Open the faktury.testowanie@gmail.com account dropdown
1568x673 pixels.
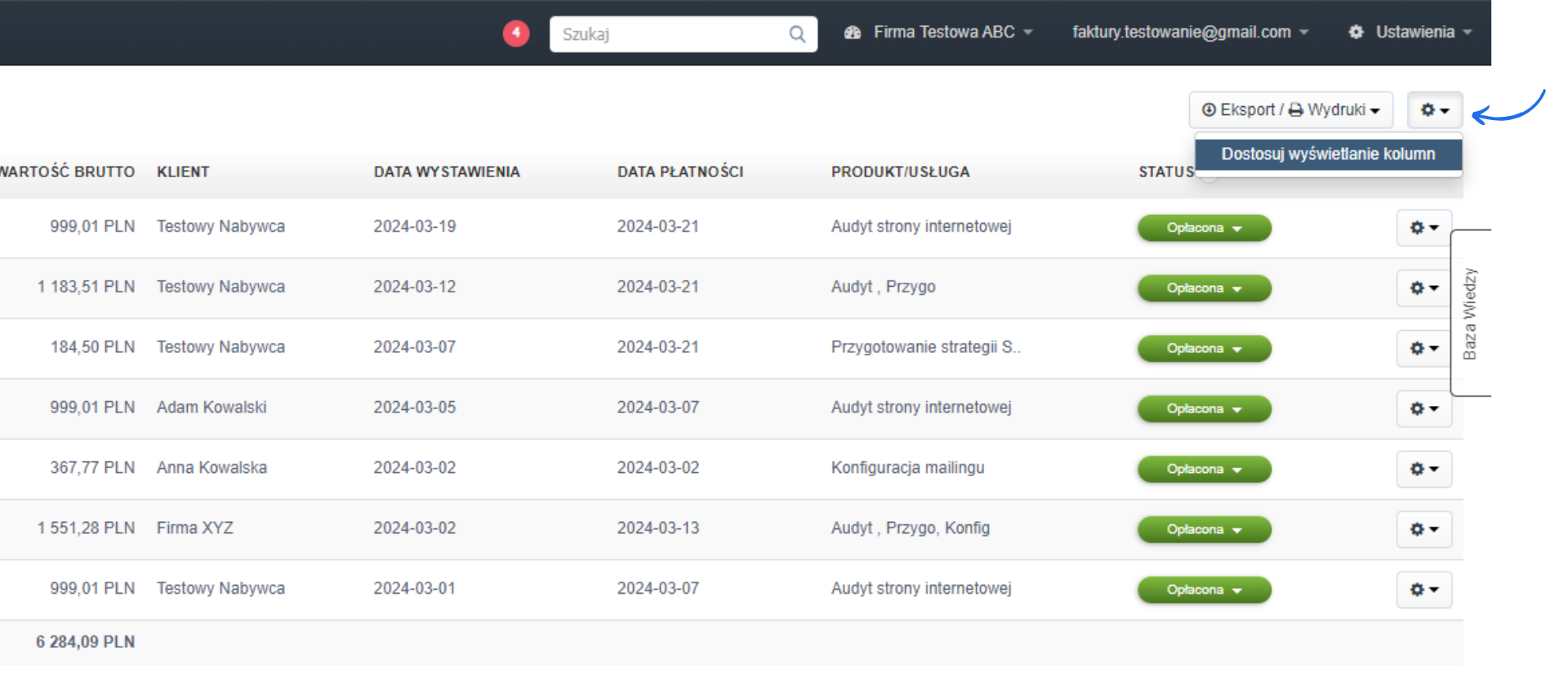pos(1190,33)
